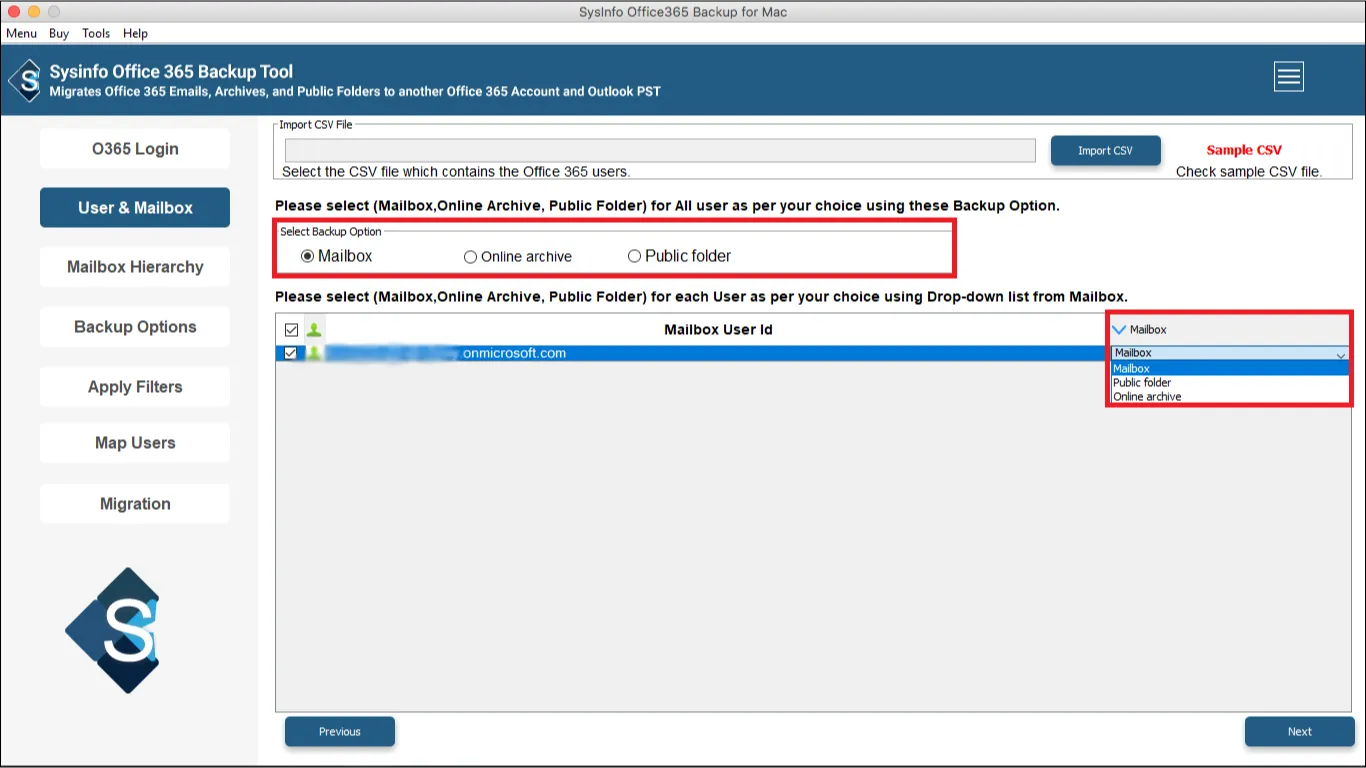Screen dimensions: 1366x768
Task: Click the Previous button
Action: click(x=340, y=732)
